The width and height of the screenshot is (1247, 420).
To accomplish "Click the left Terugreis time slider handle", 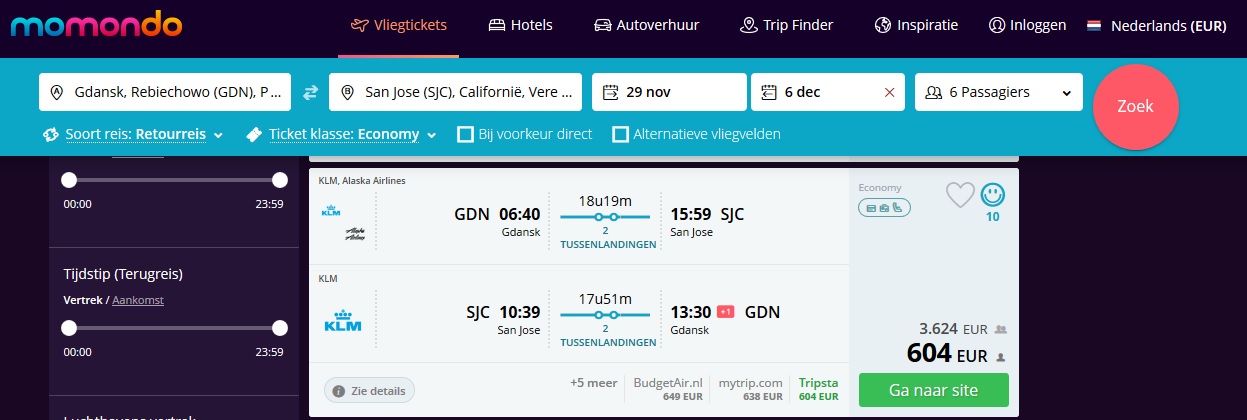I will (x=69, y=327).
